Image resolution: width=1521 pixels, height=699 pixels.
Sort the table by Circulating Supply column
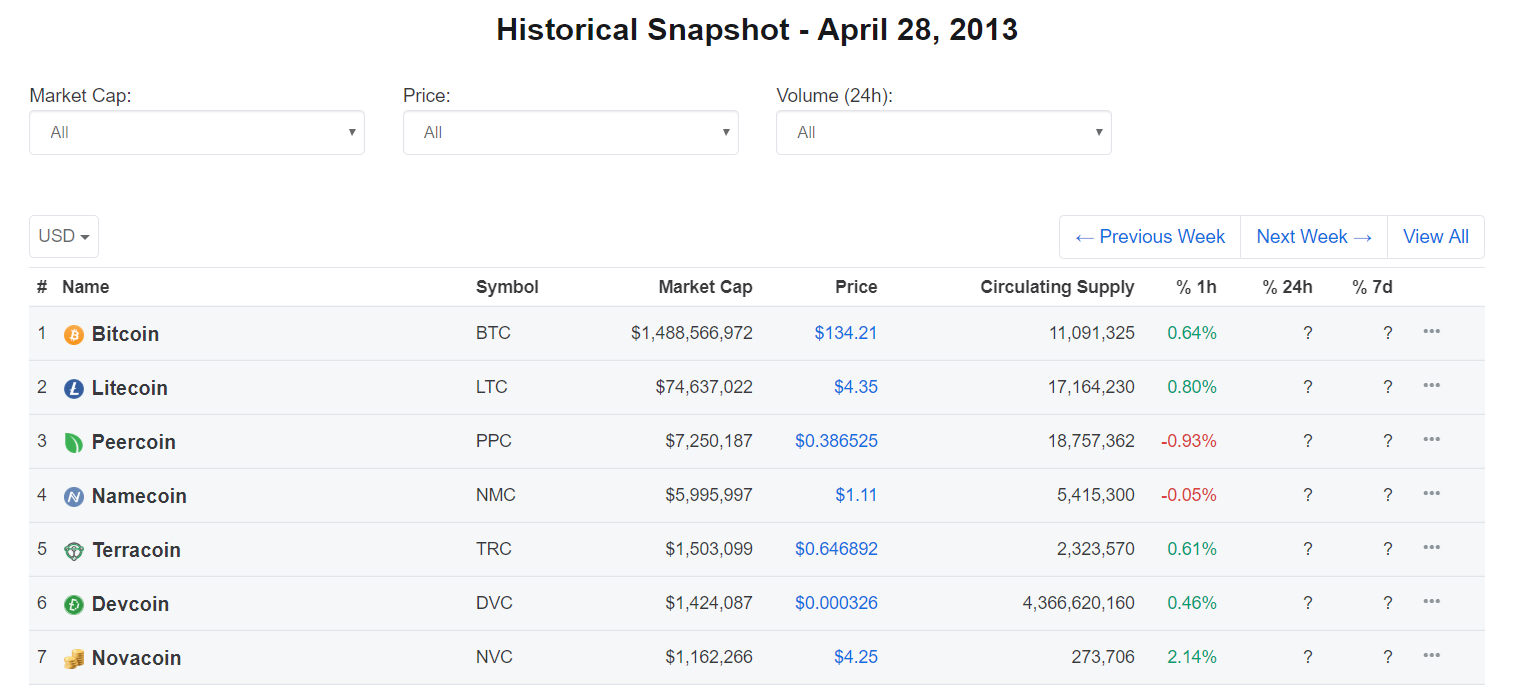click(x=1057, y=287)
